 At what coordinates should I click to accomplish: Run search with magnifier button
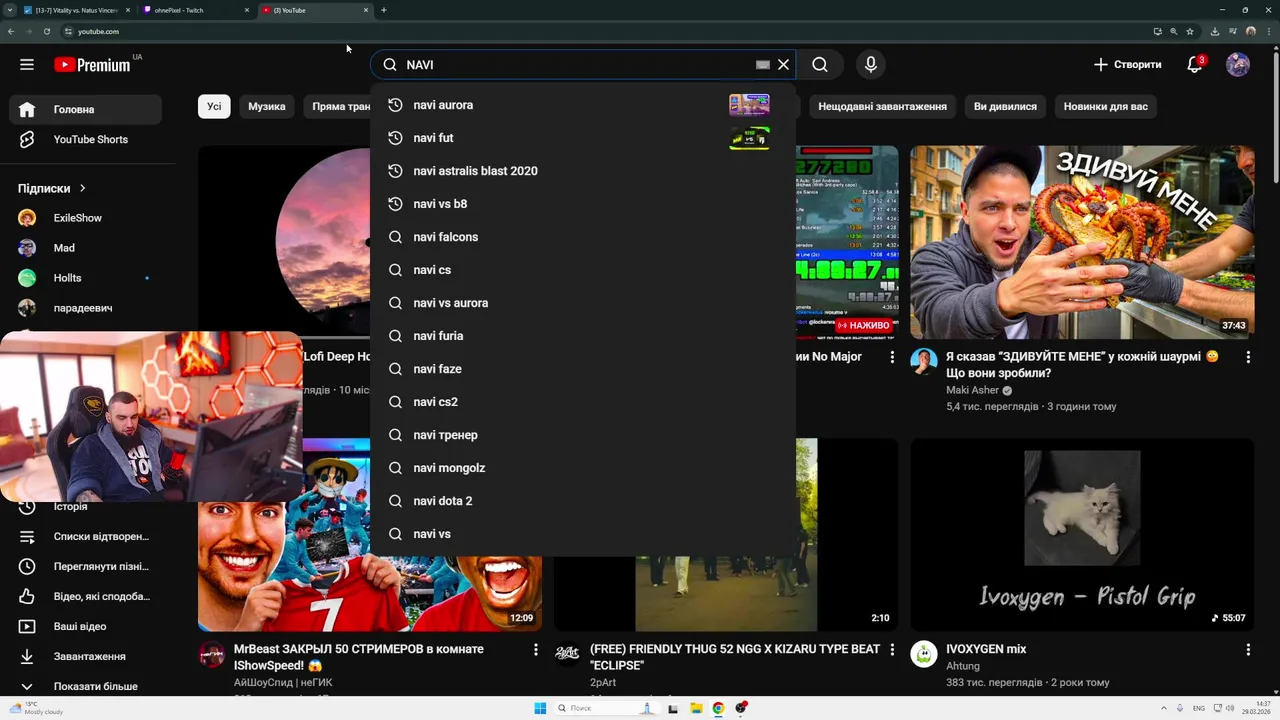[820, 65]
